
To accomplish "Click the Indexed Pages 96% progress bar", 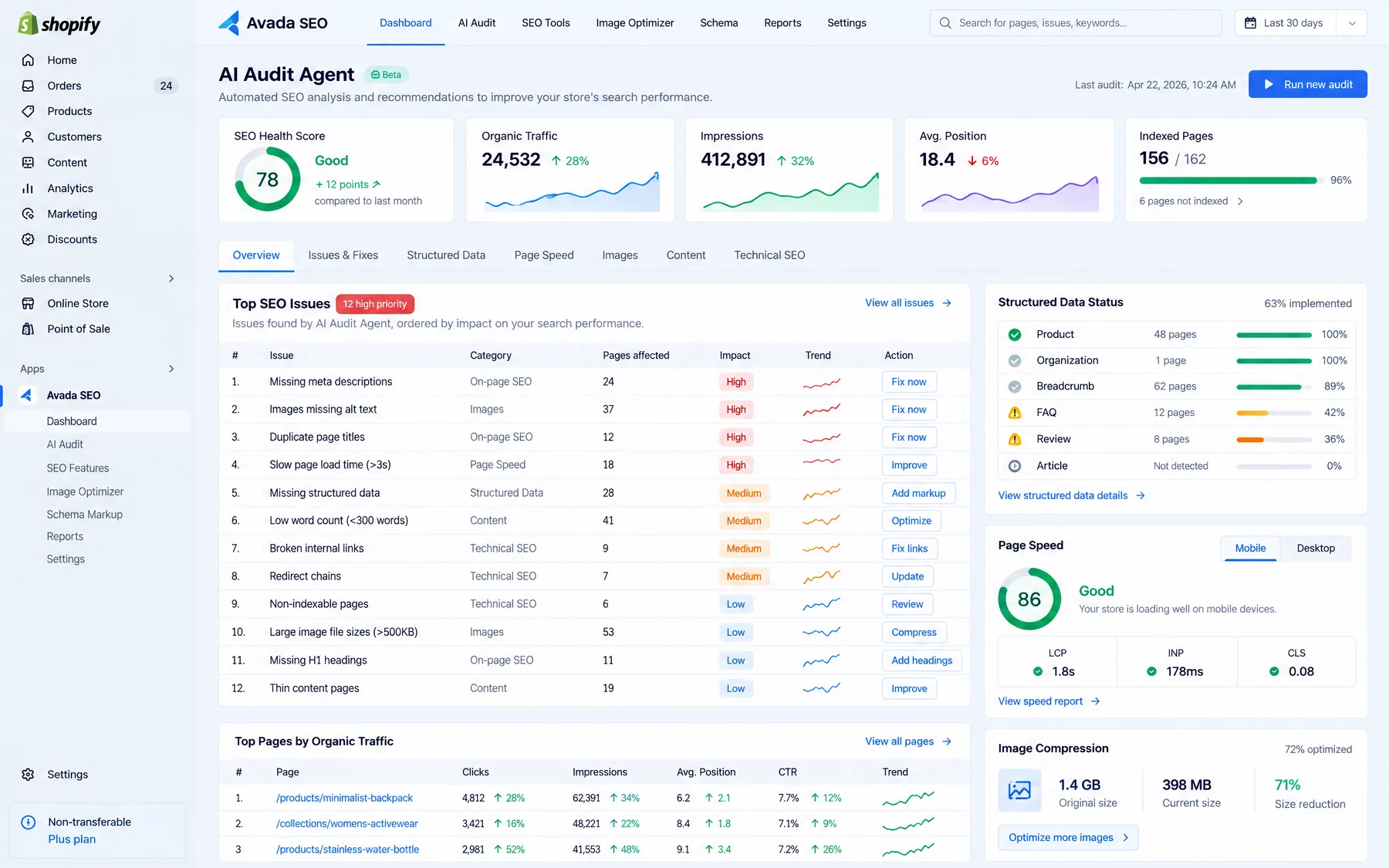I will coord(1231,181).
